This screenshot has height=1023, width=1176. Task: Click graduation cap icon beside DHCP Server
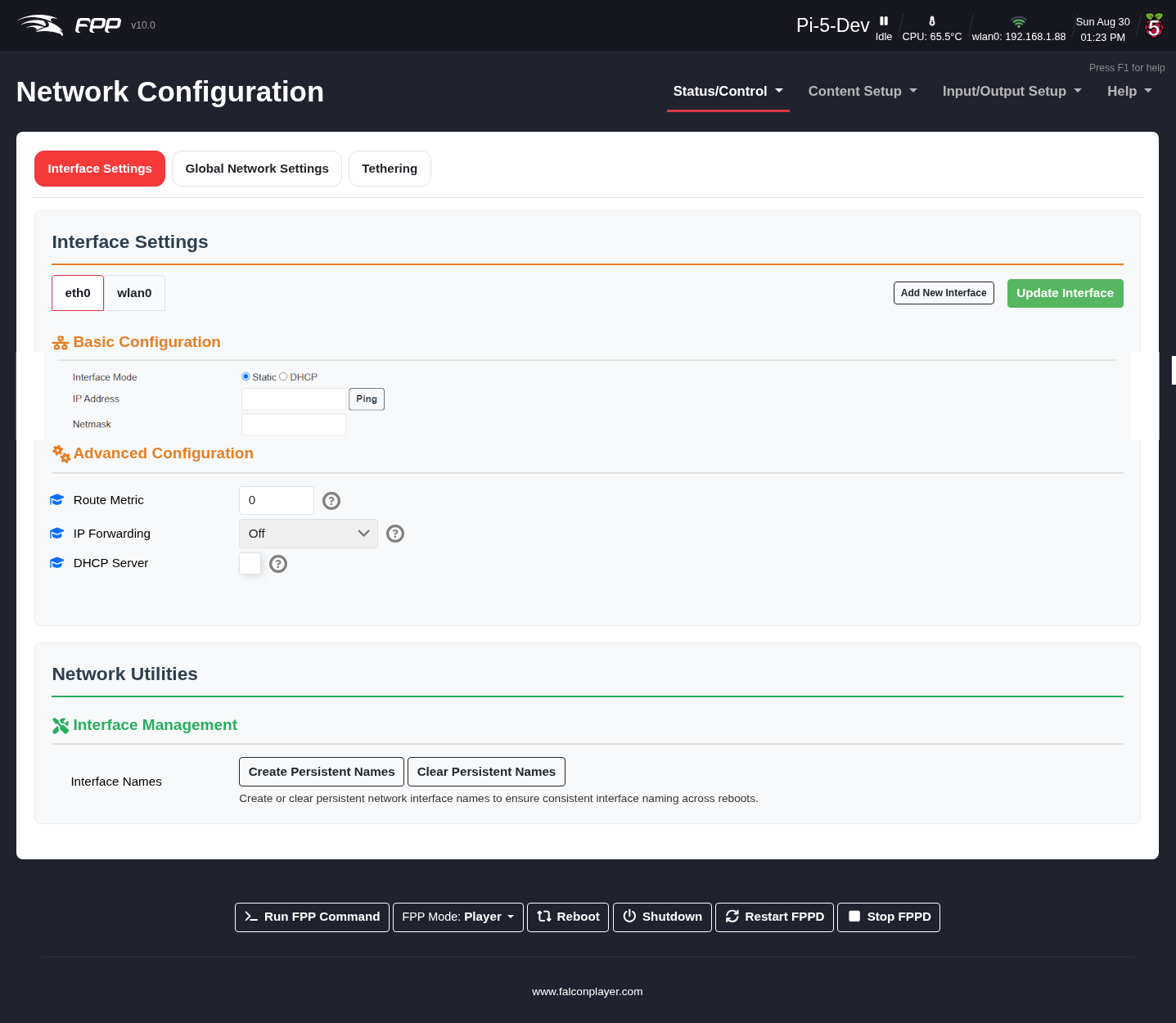[x=56, y=563]
